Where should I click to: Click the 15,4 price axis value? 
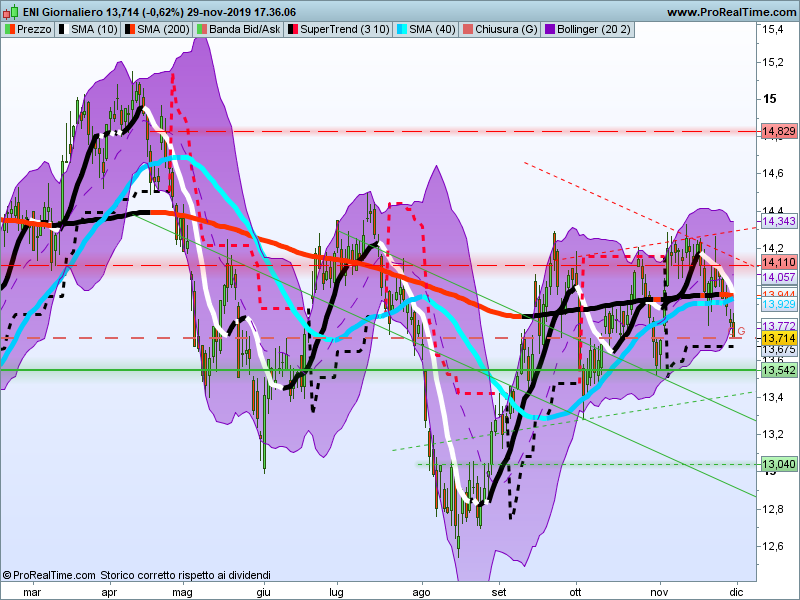pos(772,29)
